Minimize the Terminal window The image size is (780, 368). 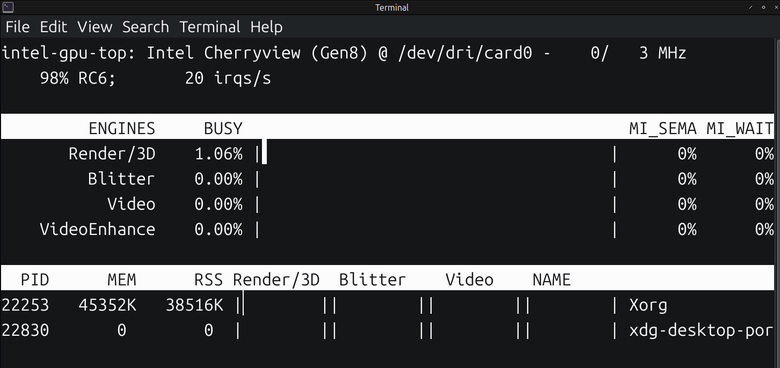[x=751, y=7]
